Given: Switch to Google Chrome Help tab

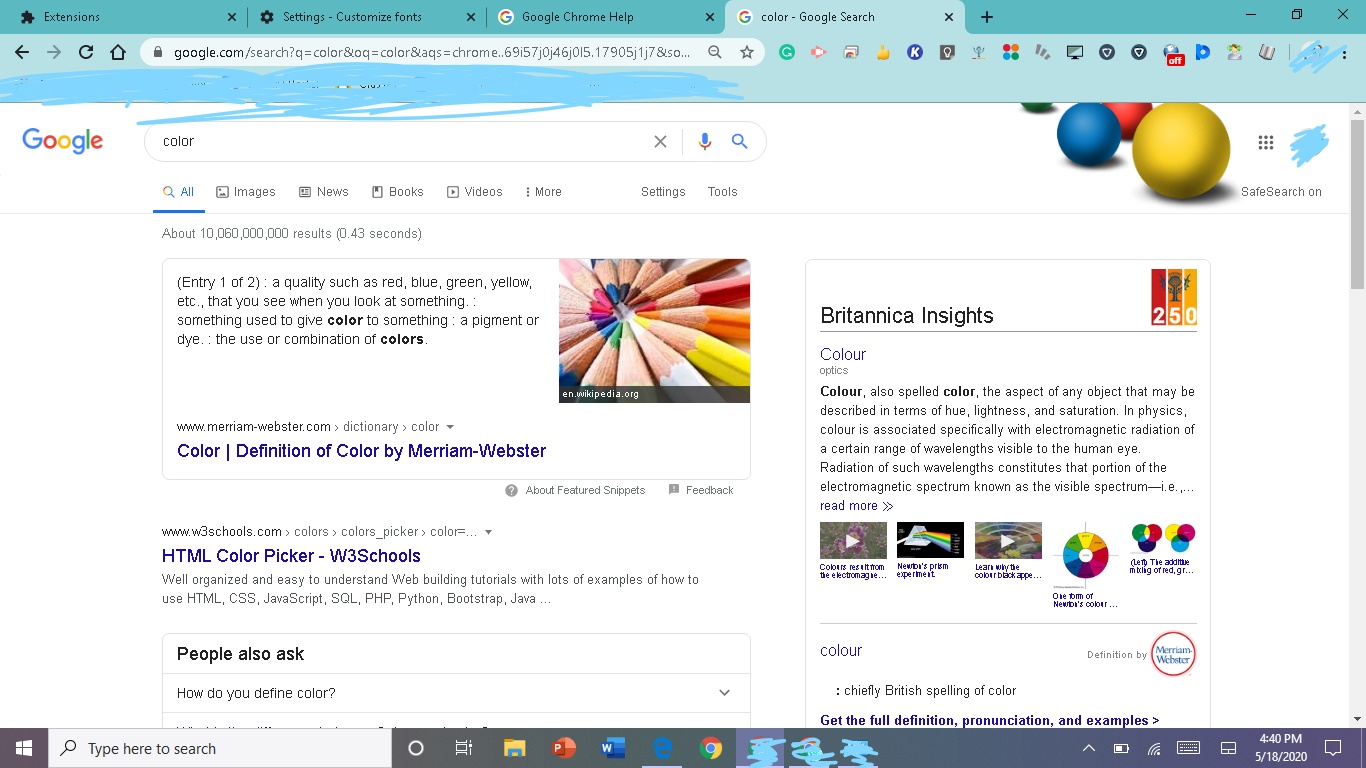Looking at the screenshot, I should [x=604, y=17].
